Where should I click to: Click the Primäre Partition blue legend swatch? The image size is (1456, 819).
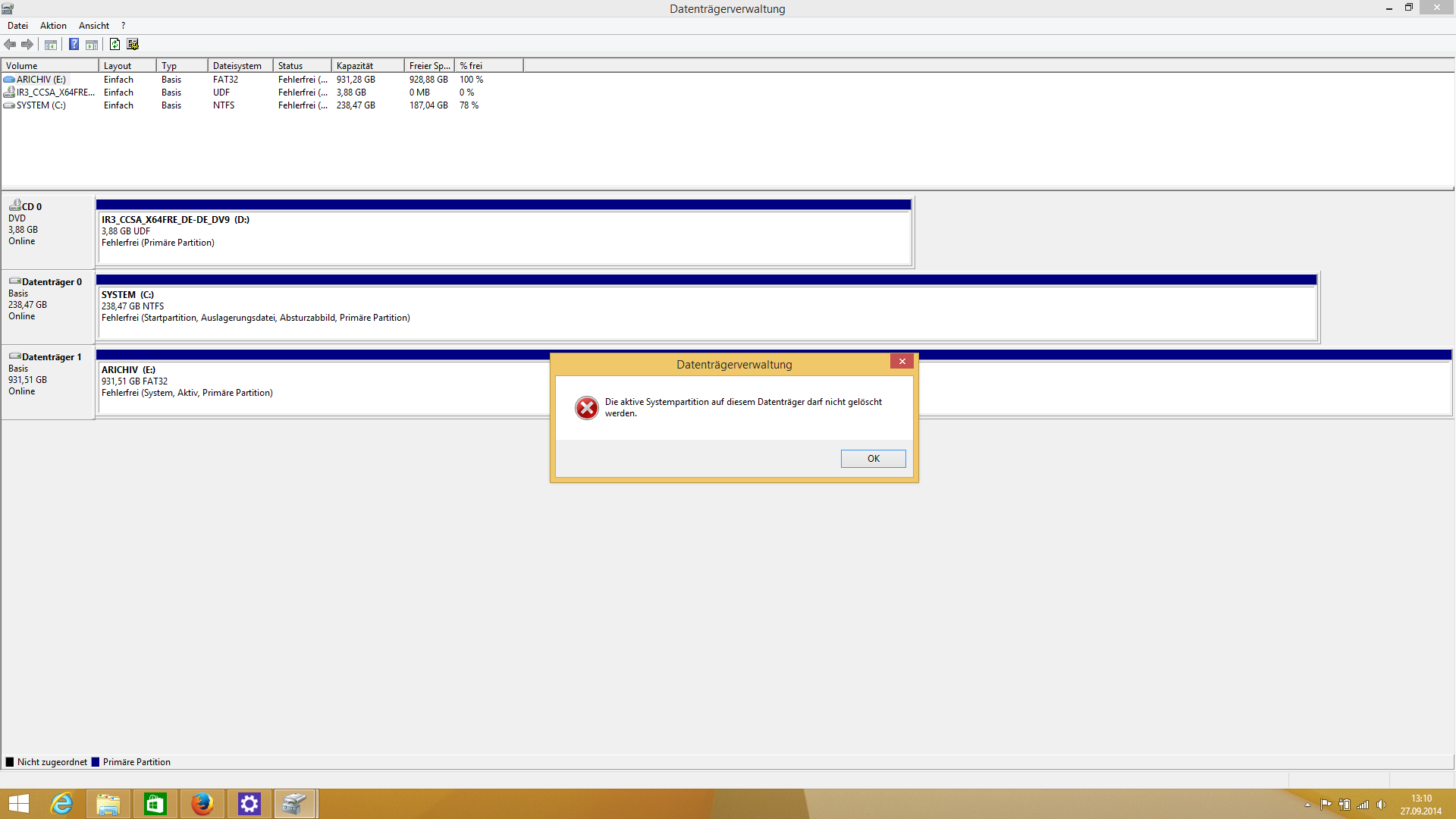pos(96,762)
